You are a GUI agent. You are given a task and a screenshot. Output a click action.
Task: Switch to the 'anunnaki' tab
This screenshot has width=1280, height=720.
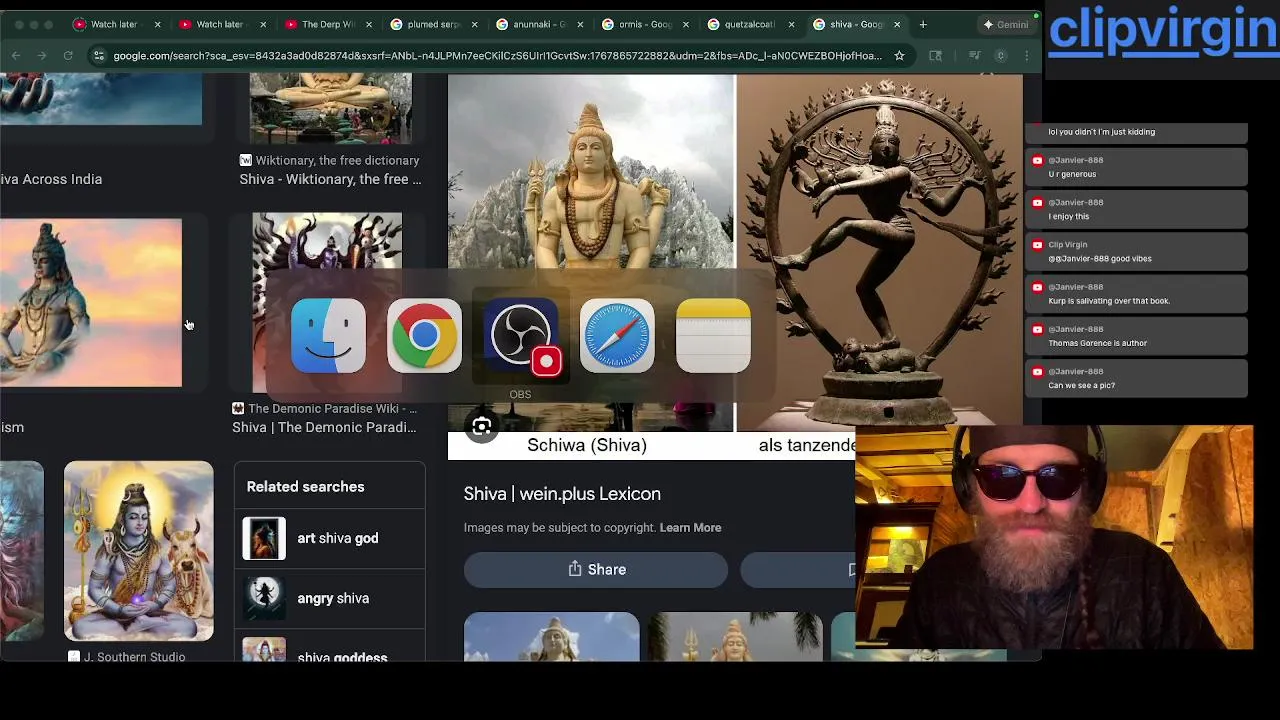537,24
